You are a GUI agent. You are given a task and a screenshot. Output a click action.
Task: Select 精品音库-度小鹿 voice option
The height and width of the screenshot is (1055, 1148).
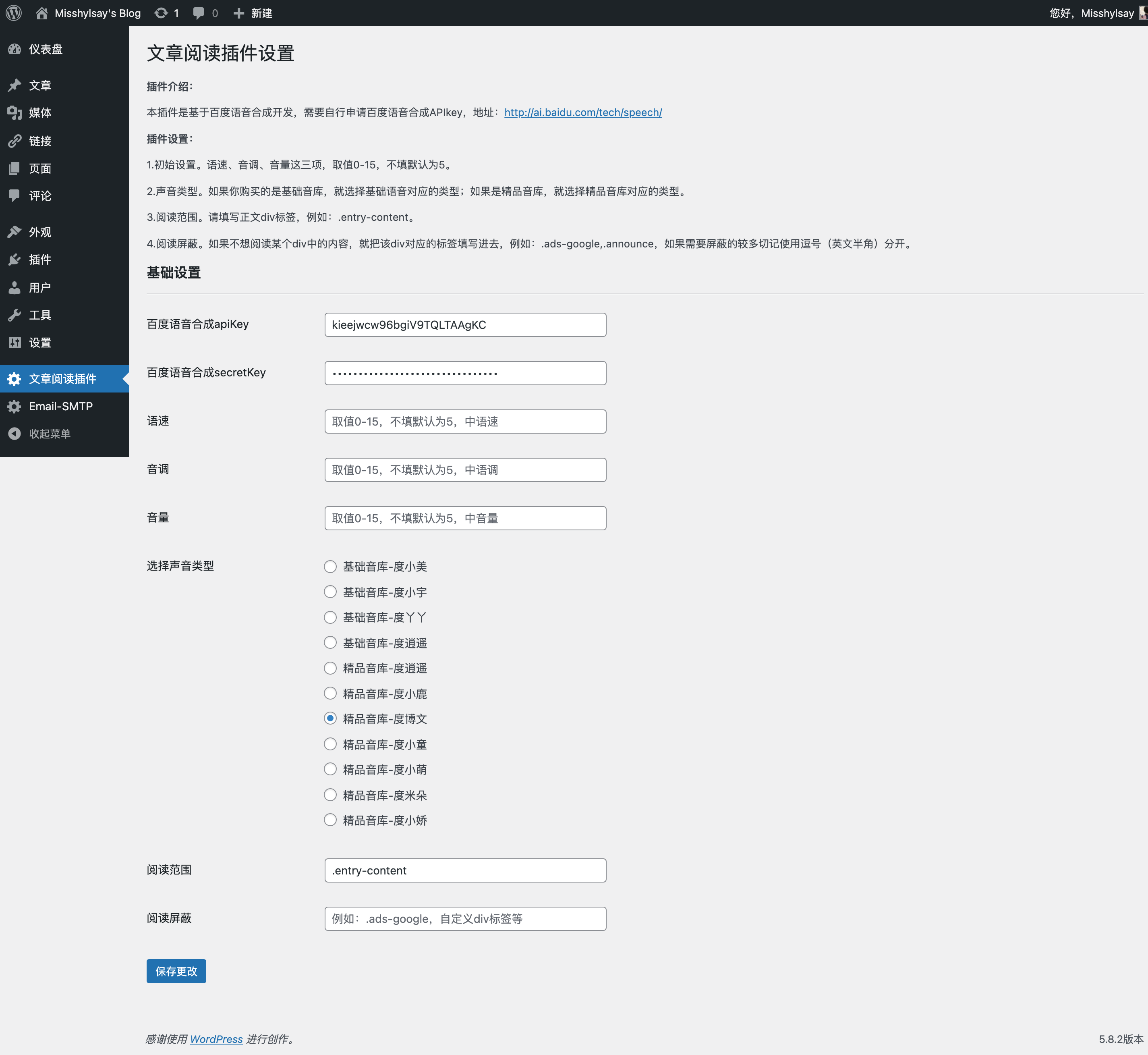[x=330, y=693]
